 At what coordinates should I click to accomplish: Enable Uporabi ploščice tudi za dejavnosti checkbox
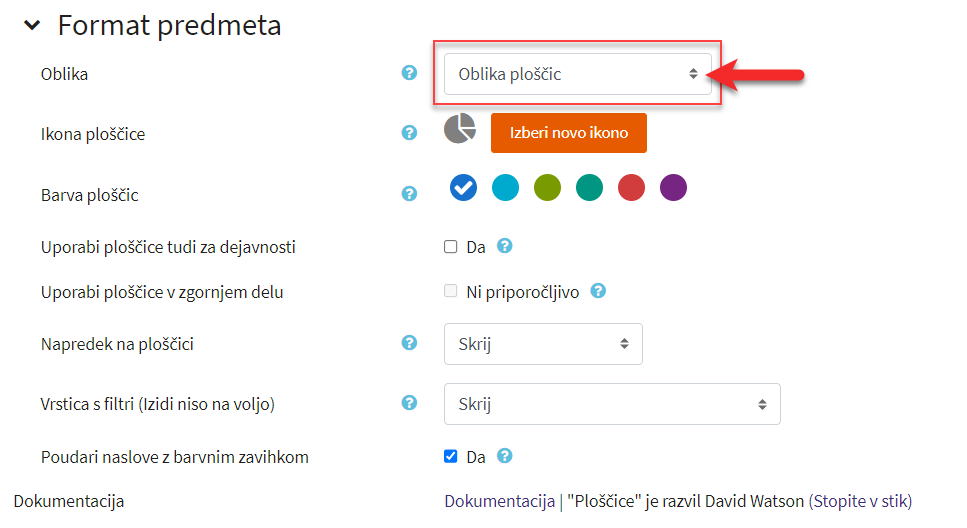451,247
